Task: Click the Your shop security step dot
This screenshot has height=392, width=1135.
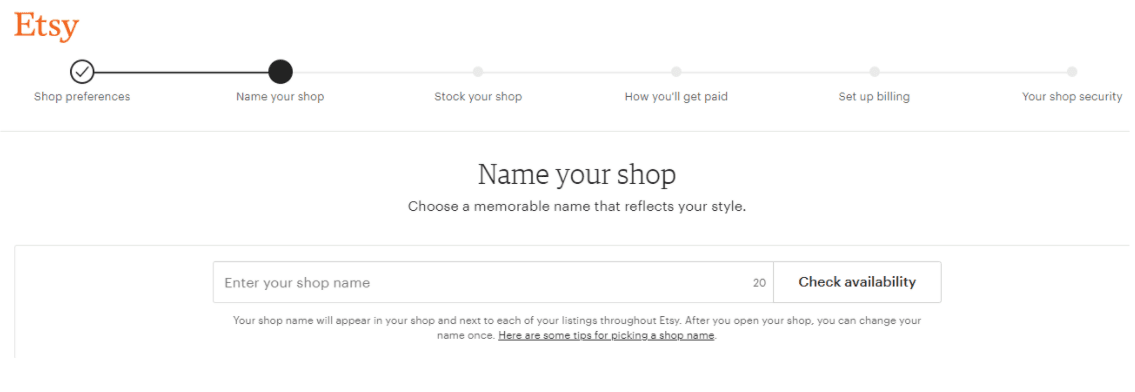Action: click(1072, 72)
